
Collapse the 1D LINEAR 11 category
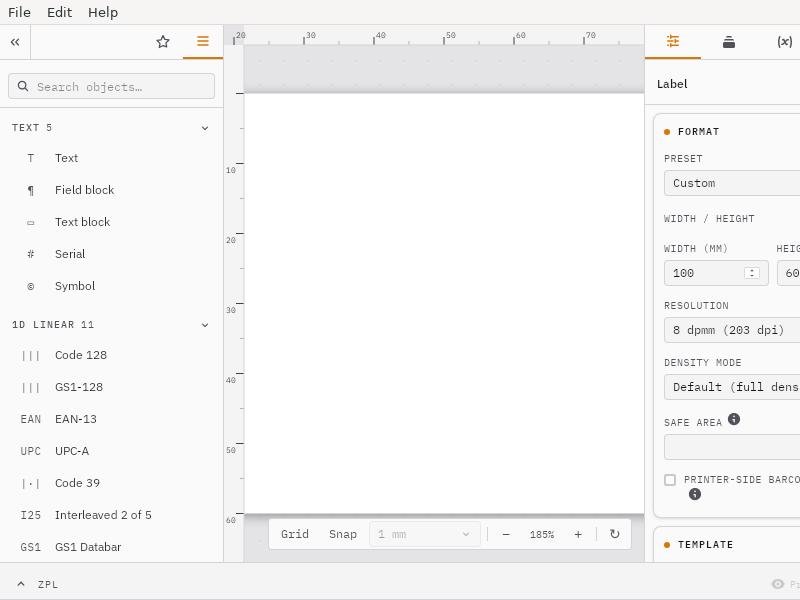click(x=205, y=325)
